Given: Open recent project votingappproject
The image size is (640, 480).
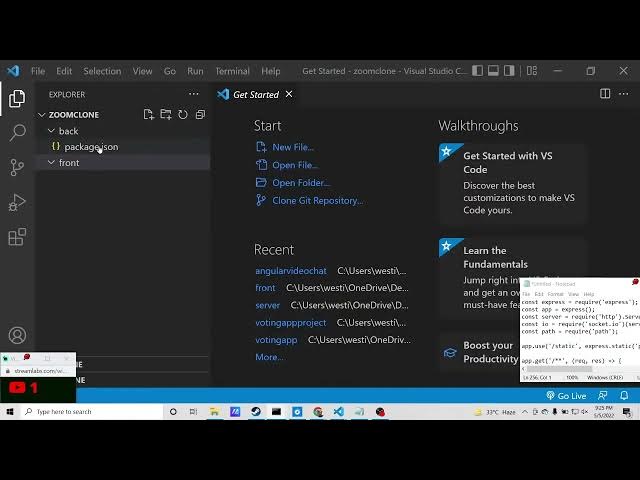Looking at the screenshot, I should click(x=291, y=322).
